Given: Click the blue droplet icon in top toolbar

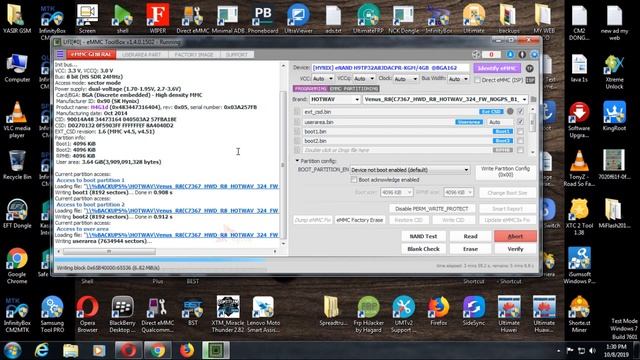Looking at the screenshot, I should click(510, 54).
